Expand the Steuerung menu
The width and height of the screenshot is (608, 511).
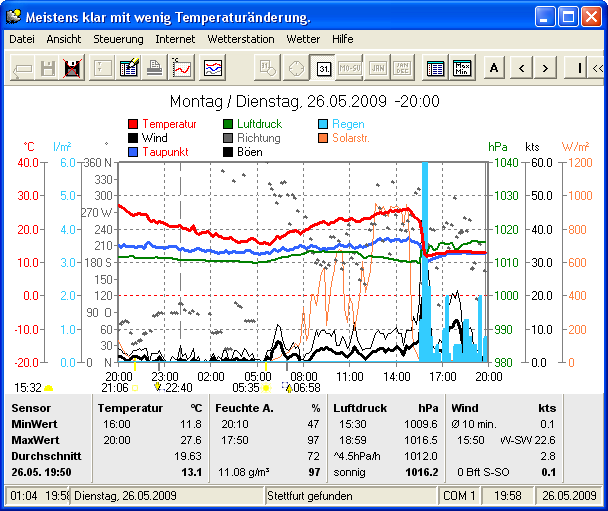pos(118,39)
